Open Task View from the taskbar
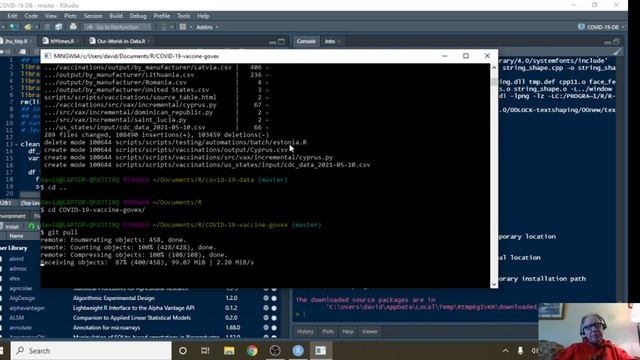Screen dimensions: 640x360 [x=205, y=351]
